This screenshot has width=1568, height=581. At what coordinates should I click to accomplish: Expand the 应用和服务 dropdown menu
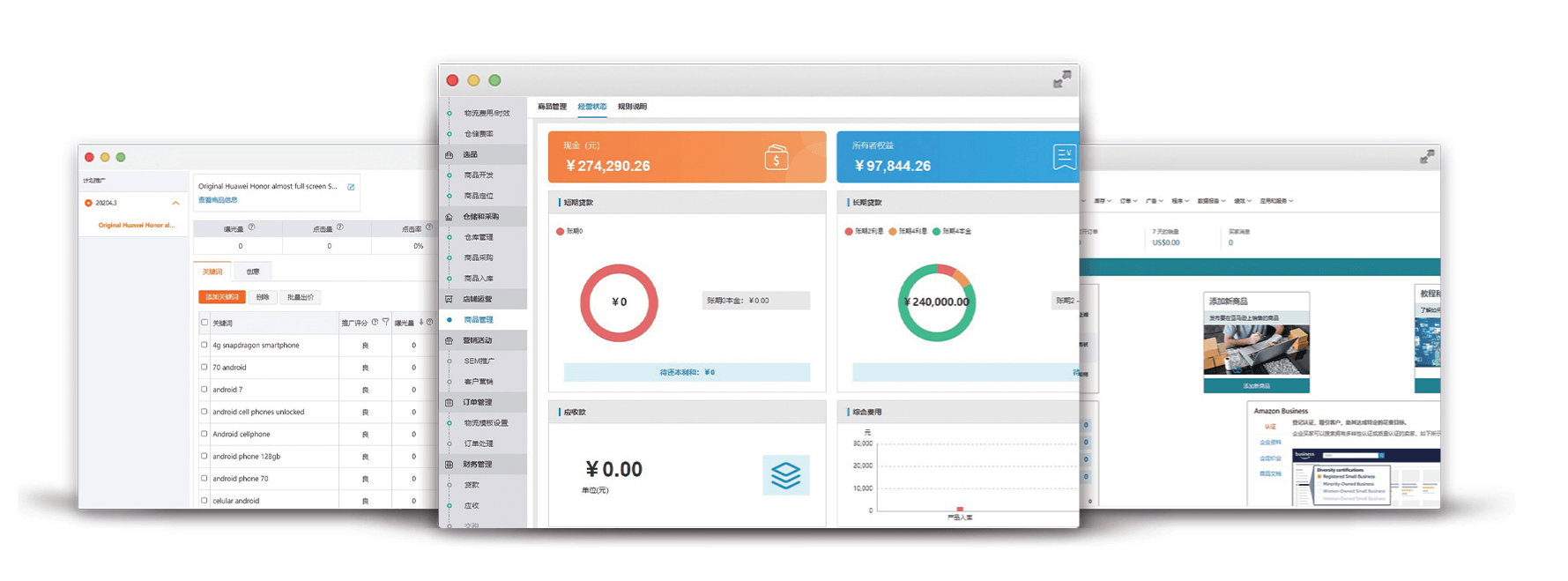[x=1275, y=201]
